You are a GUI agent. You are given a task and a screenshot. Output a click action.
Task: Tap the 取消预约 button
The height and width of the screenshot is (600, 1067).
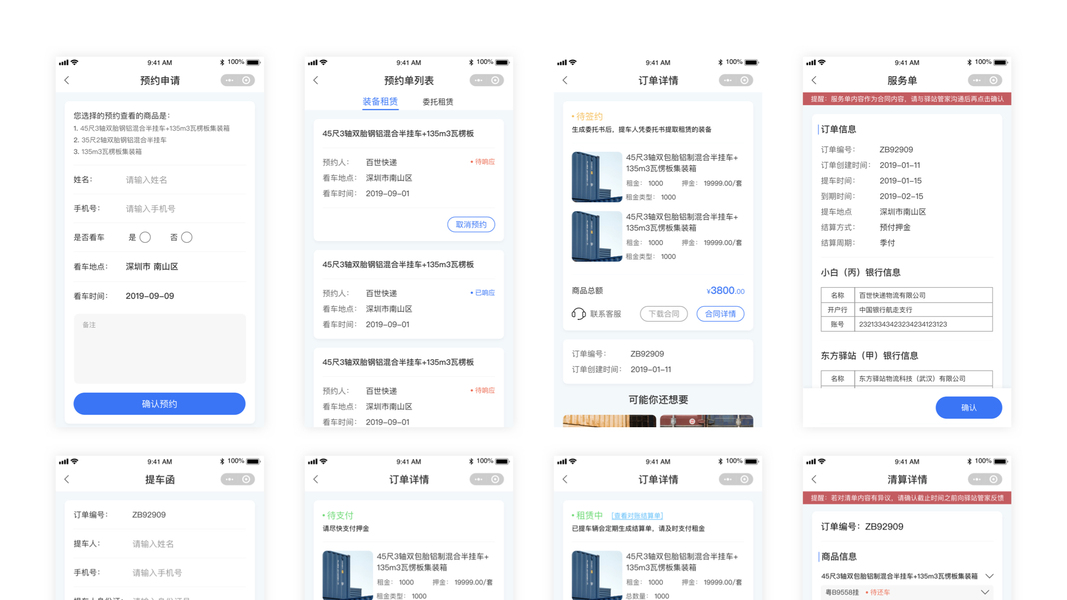(471, 224)
